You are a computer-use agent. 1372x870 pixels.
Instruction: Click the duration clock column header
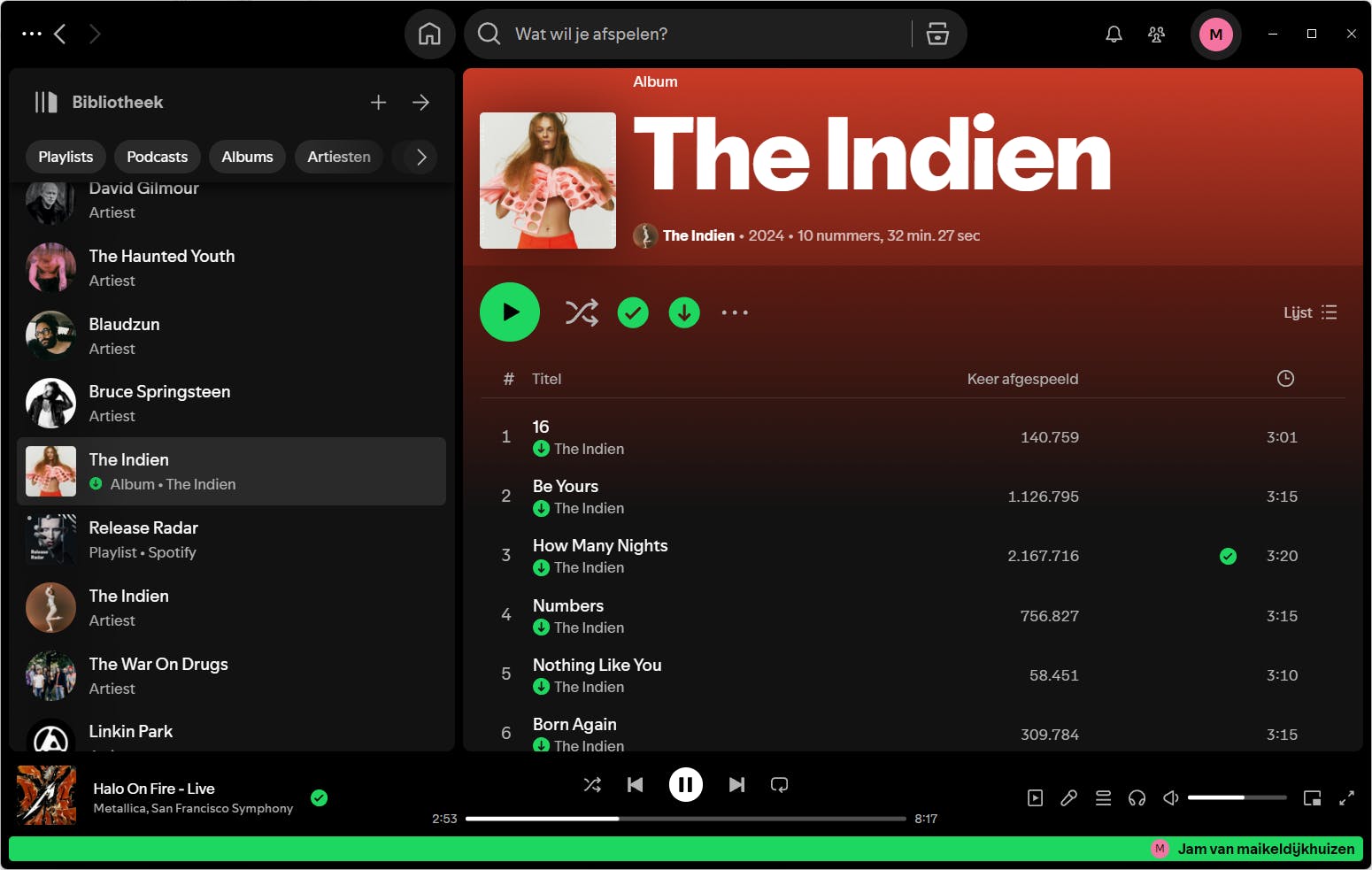(x=1285, y=379)
